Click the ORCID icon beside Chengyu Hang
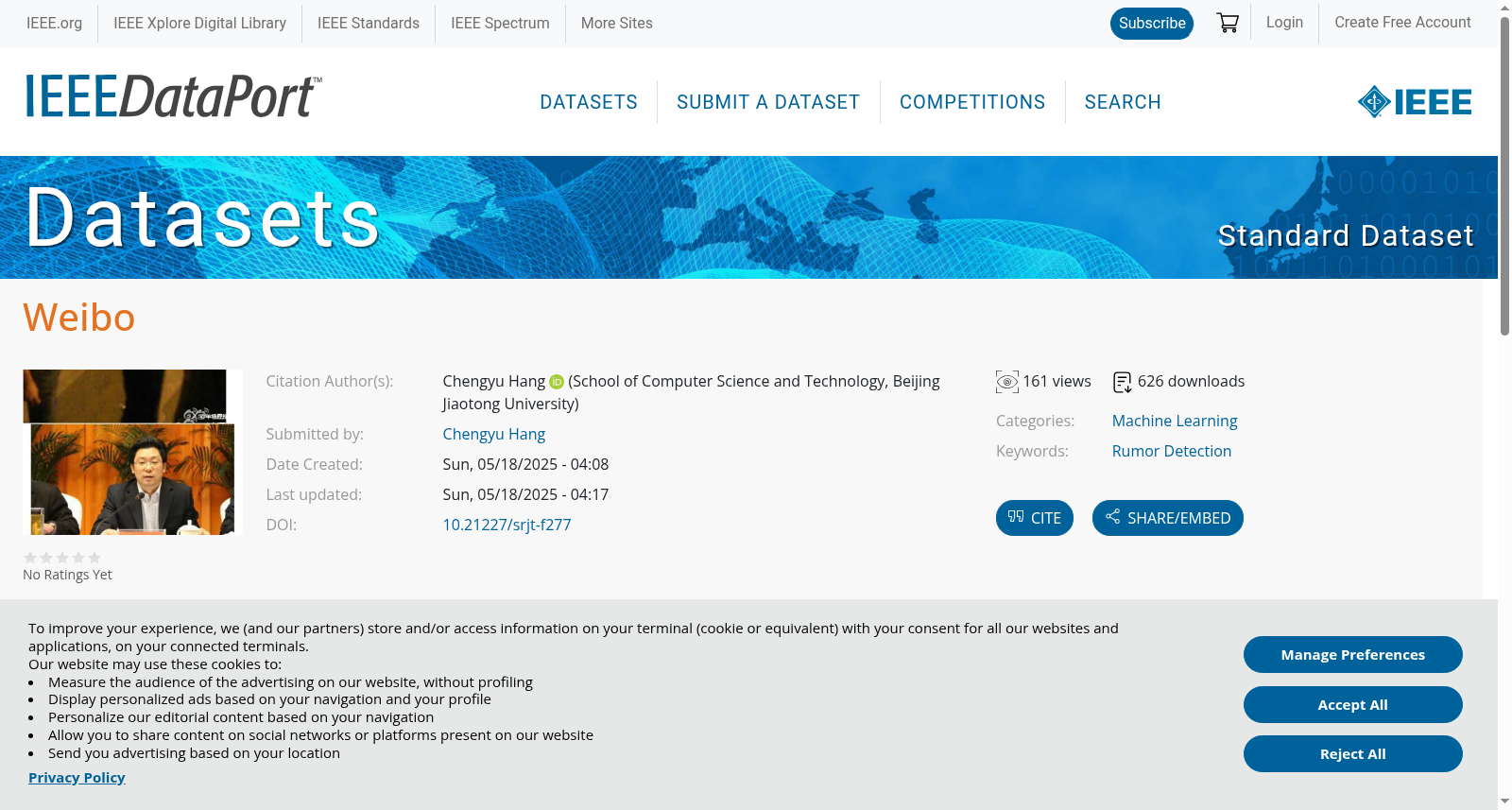Image resolution: width=1512 pixels, height=810 pixels. click(x=557, y=382)
